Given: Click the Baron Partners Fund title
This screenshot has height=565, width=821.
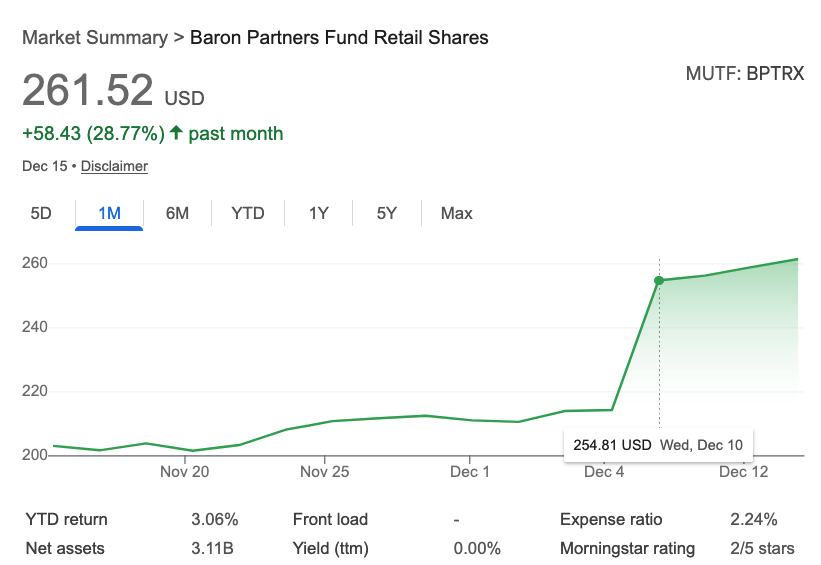Looking at the screenshot, I should [x=339, y=38].
